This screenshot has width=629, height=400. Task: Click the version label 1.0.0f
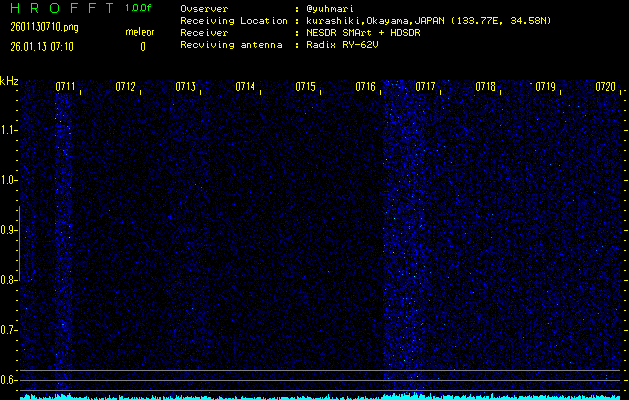coord(138,8)
